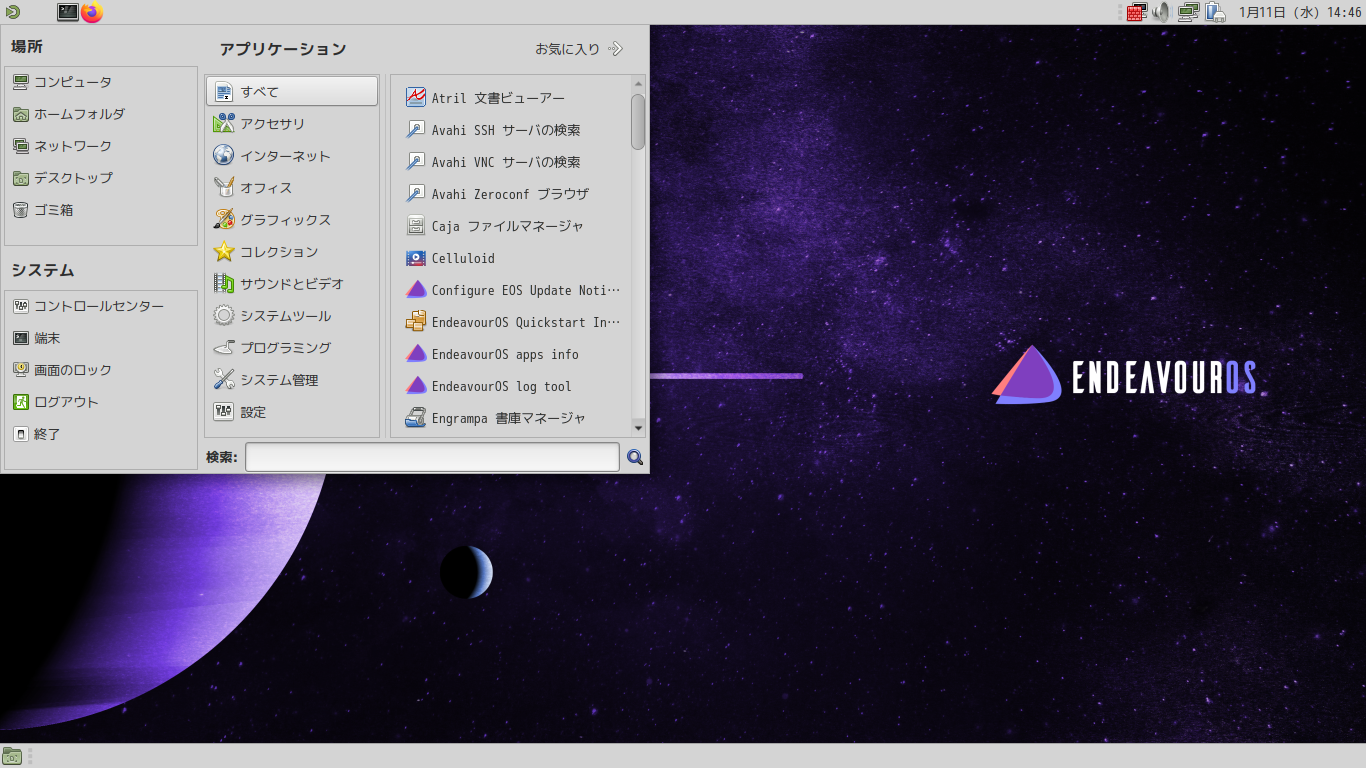Click the application list scrollbar thumb
This screenshot has width=1366, height=768.
click(x=638, y=122)
